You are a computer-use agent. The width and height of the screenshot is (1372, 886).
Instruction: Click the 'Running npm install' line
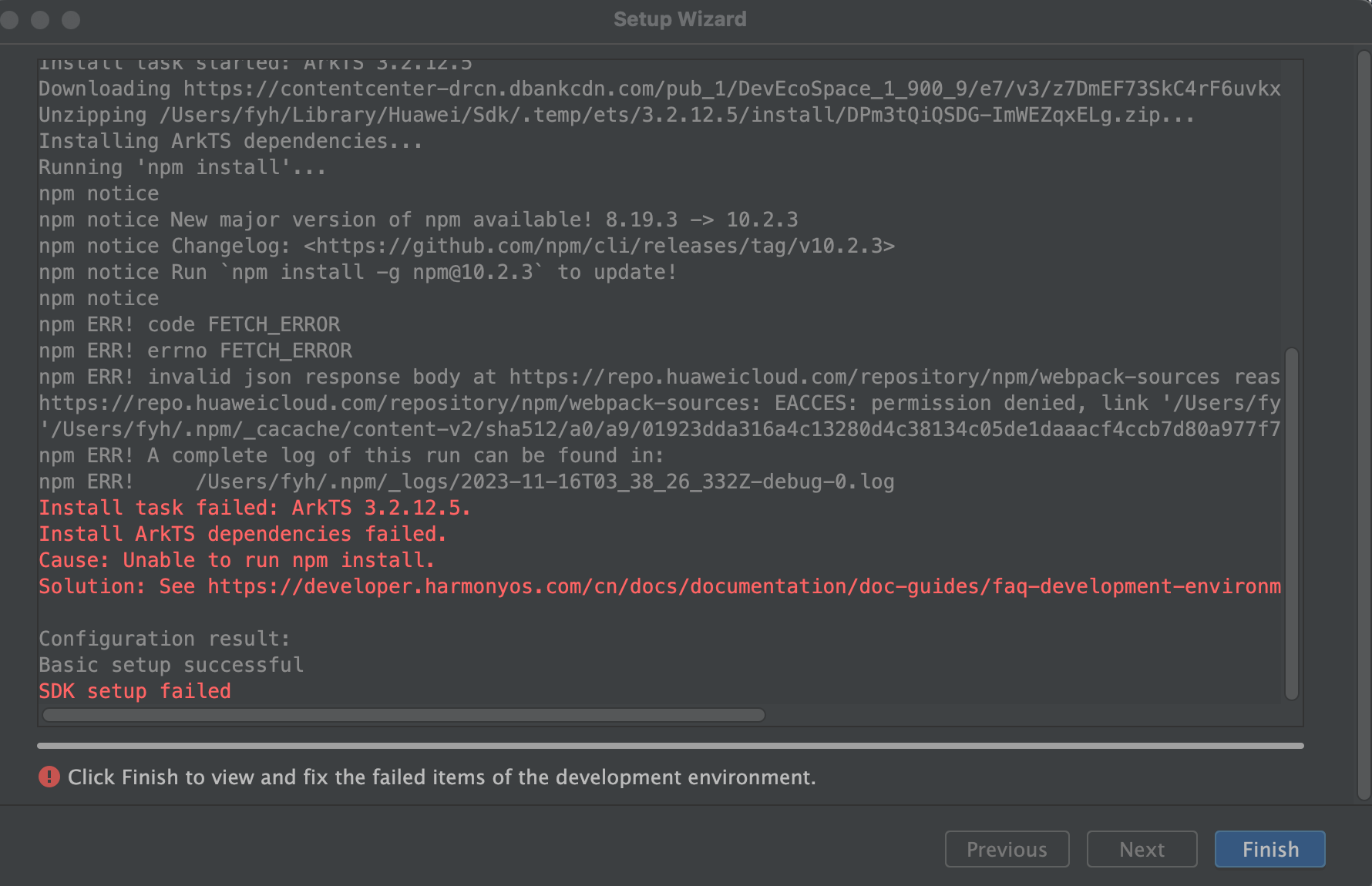point(183,167)
